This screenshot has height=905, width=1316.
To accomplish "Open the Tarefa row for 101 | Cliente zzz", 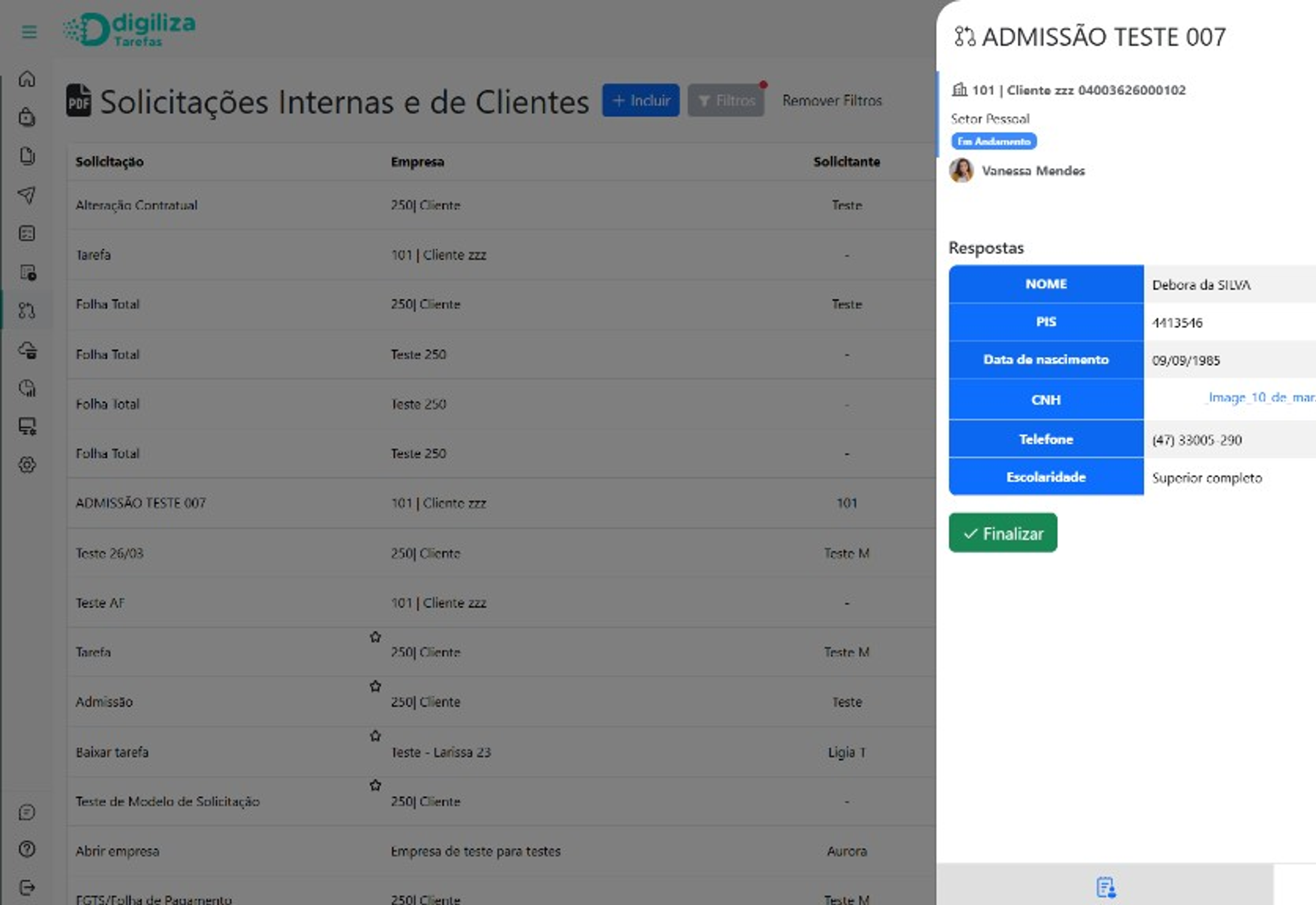I will (501, 255).
